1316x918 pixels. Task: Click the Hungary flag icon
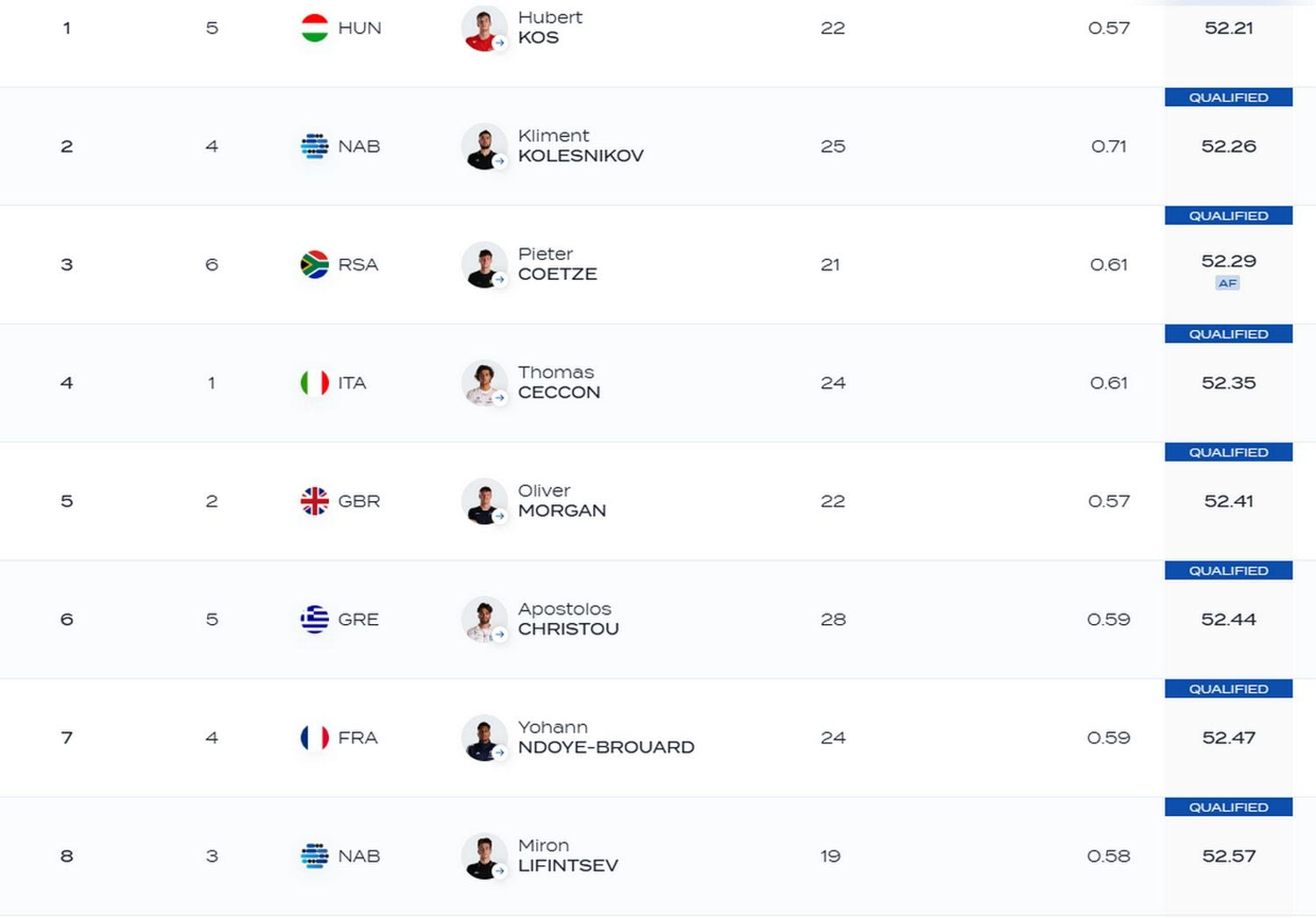pos(314,28)
